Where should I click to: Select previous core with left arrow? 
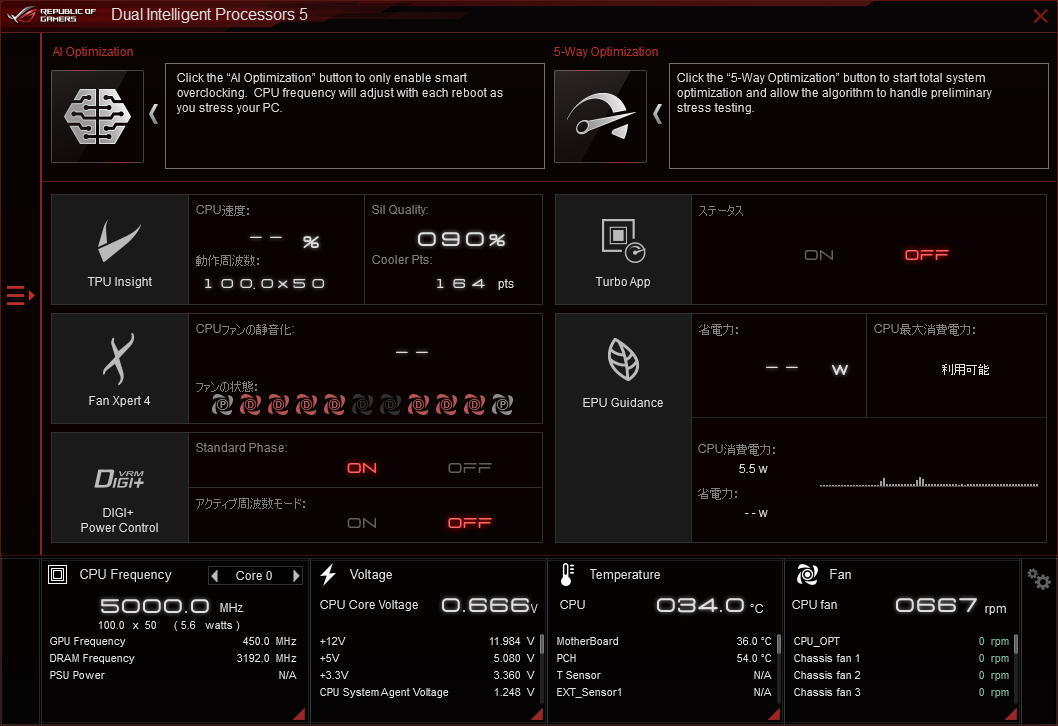tap(215, 576)
